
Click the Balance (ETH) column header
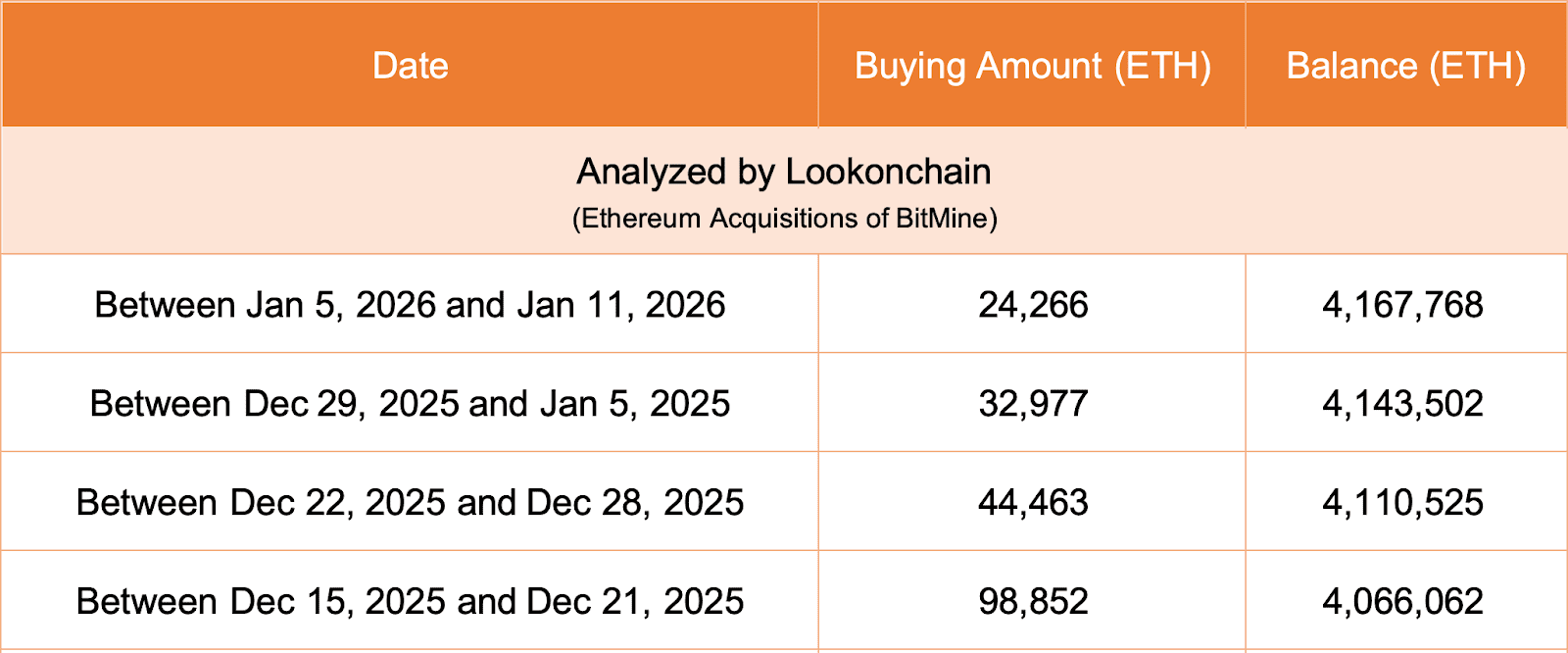1405,66
